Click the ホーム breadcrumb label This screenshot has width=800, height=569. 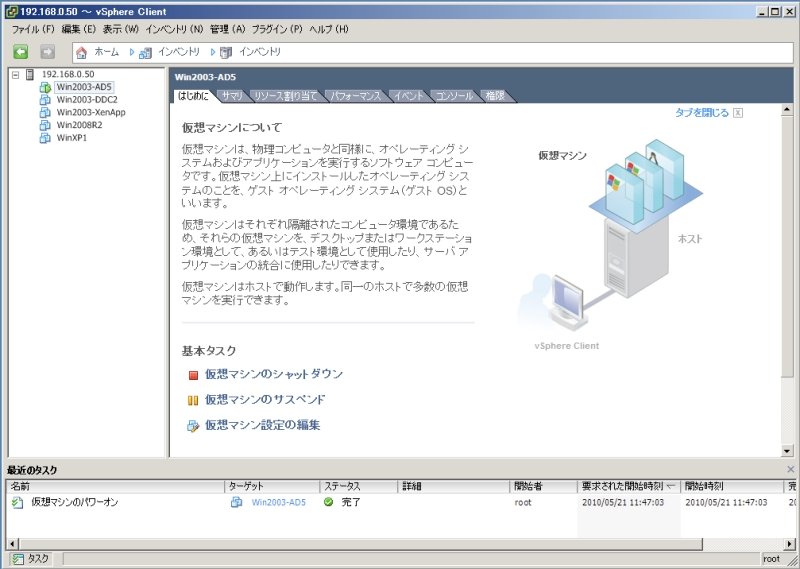pos(107,52)
